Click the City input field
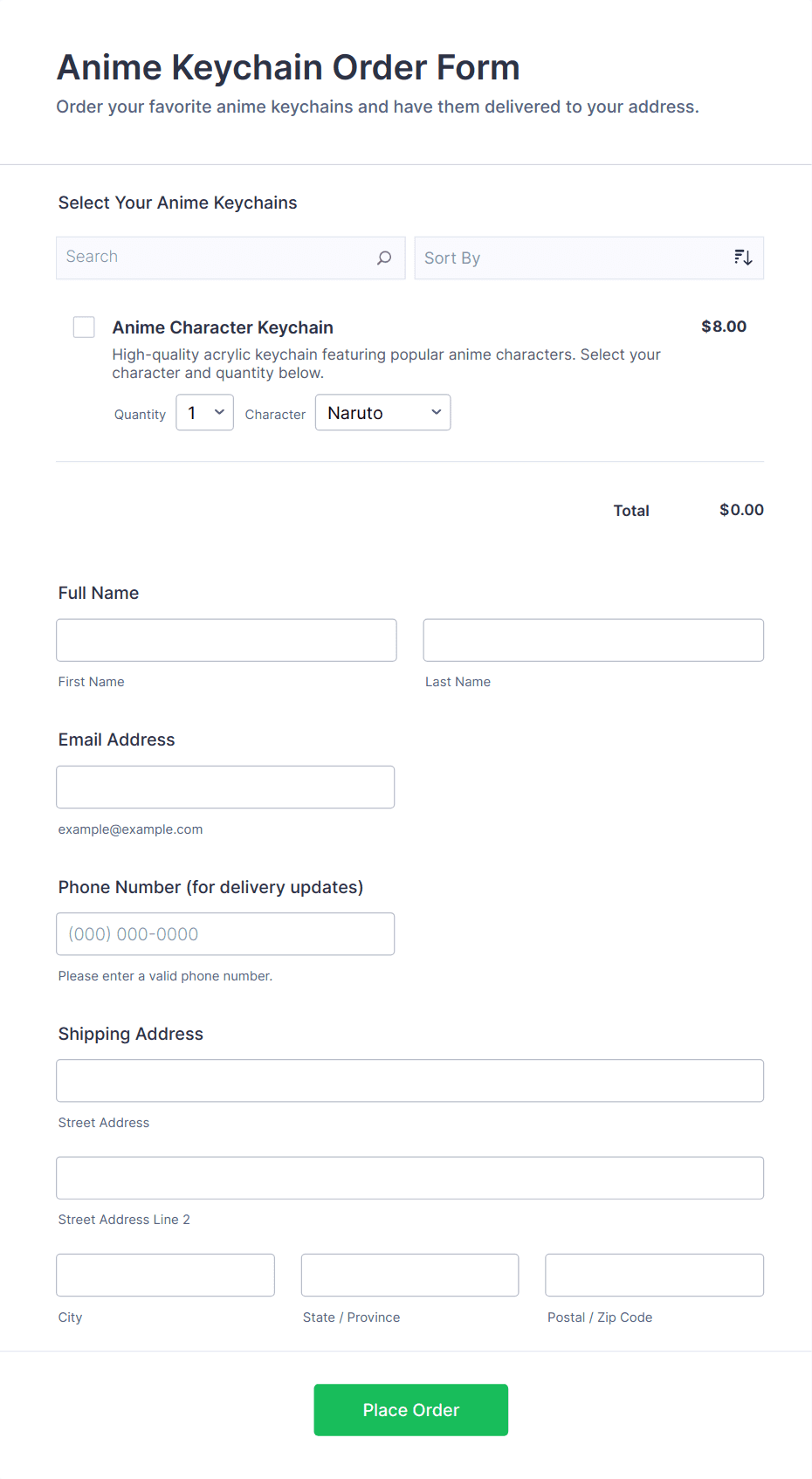 coord(165,1276)
